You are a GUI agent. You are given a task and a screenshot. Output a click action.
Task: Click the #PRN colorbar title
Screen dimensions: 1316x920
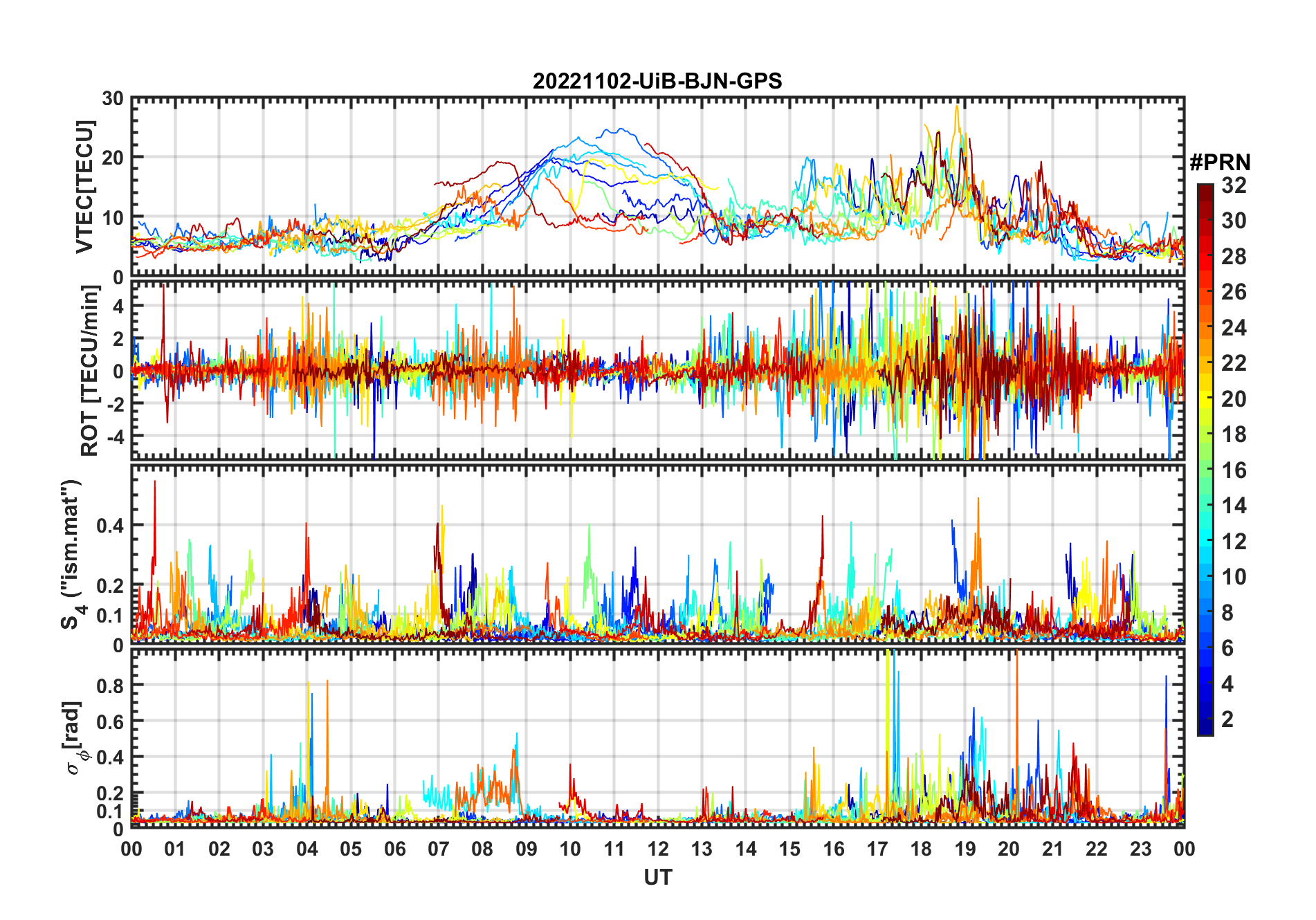(x=1221, y=163)
